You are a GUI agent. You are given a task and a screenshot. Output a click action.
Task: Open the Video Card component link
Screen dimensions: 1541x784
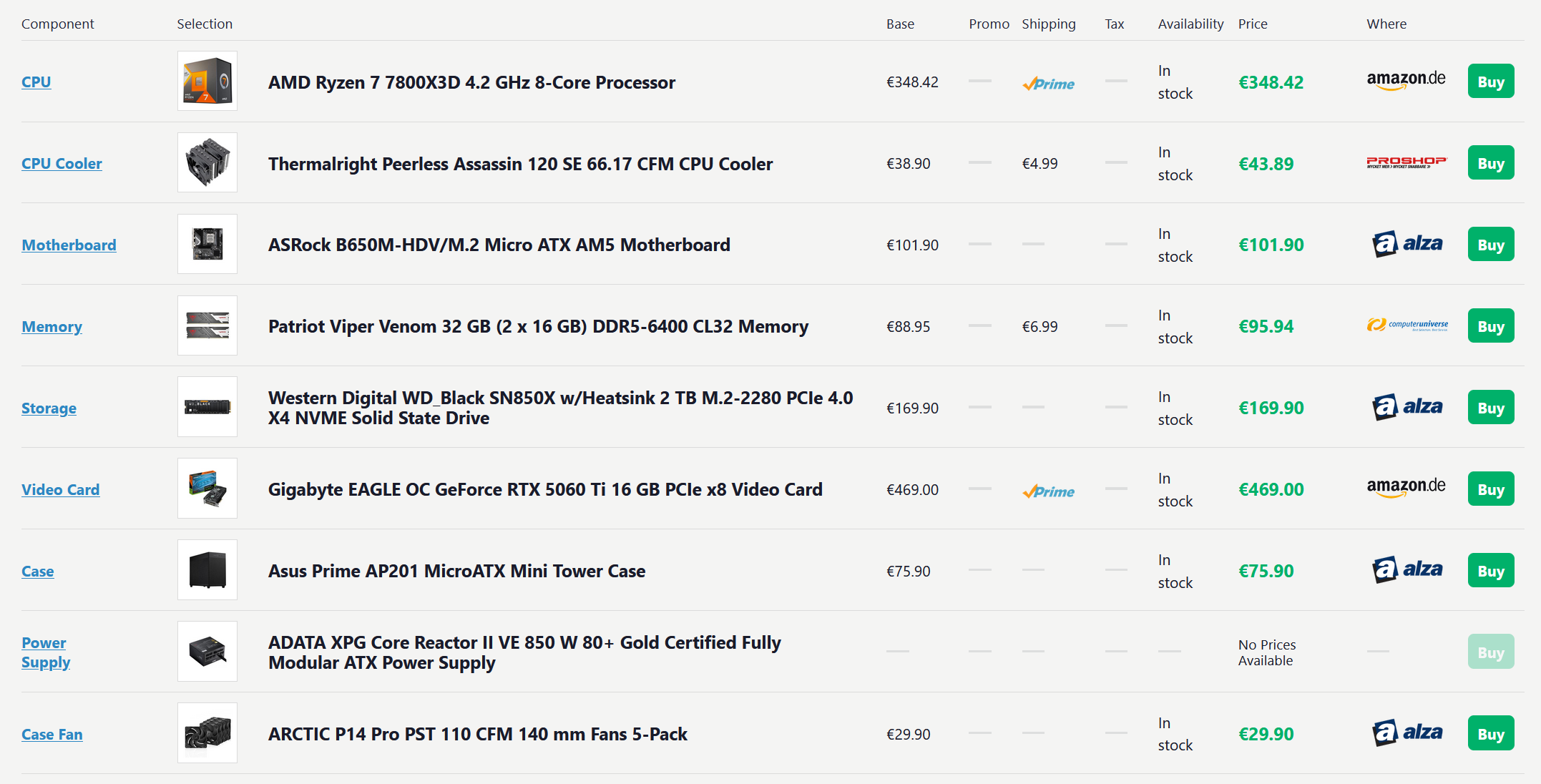coord(60,490)
